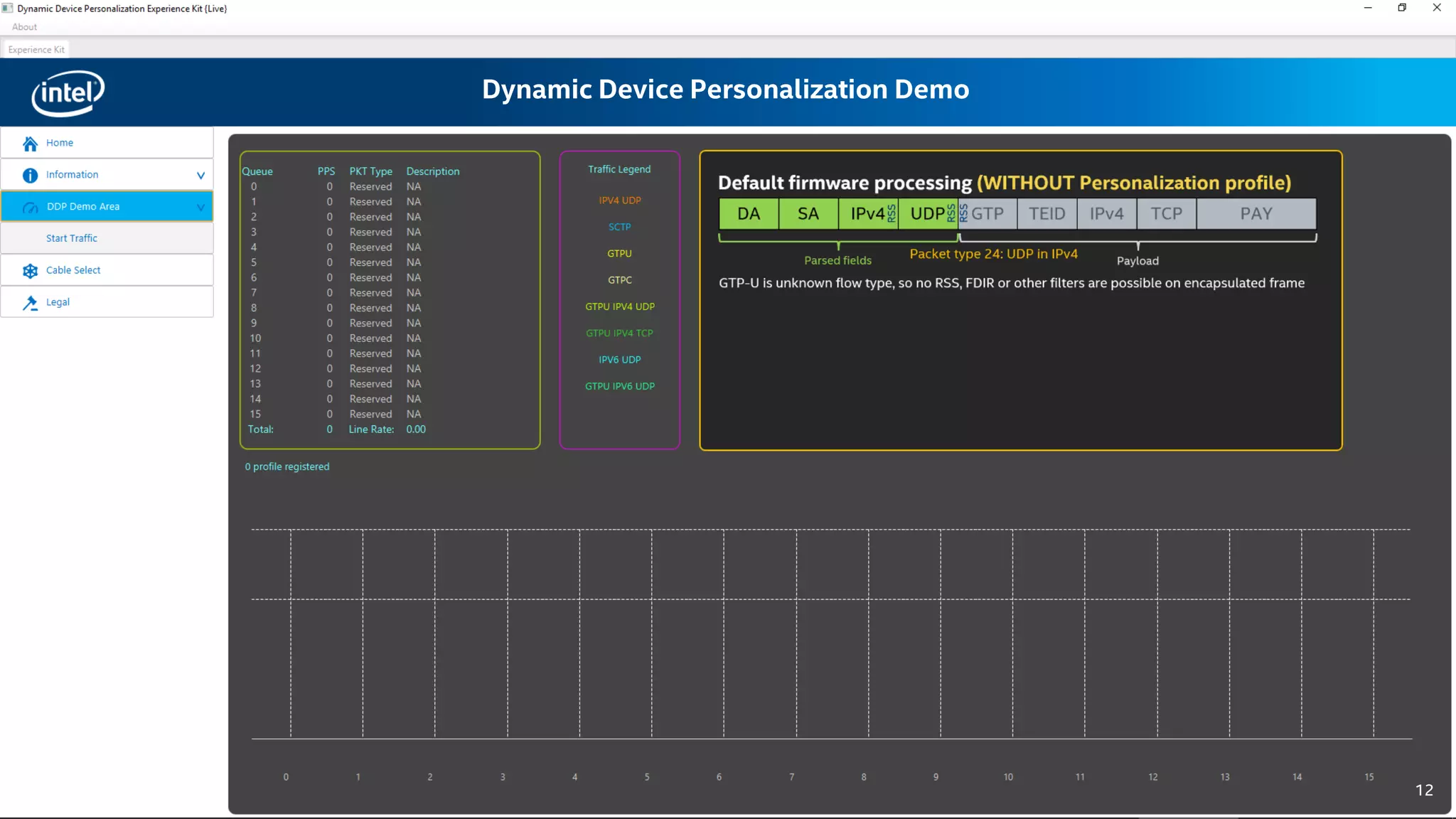Image resolution: width=1456 pixels, height=819 pixels.
Task: Select DDP Demo Area in sidebar
Action: (107, 207)
